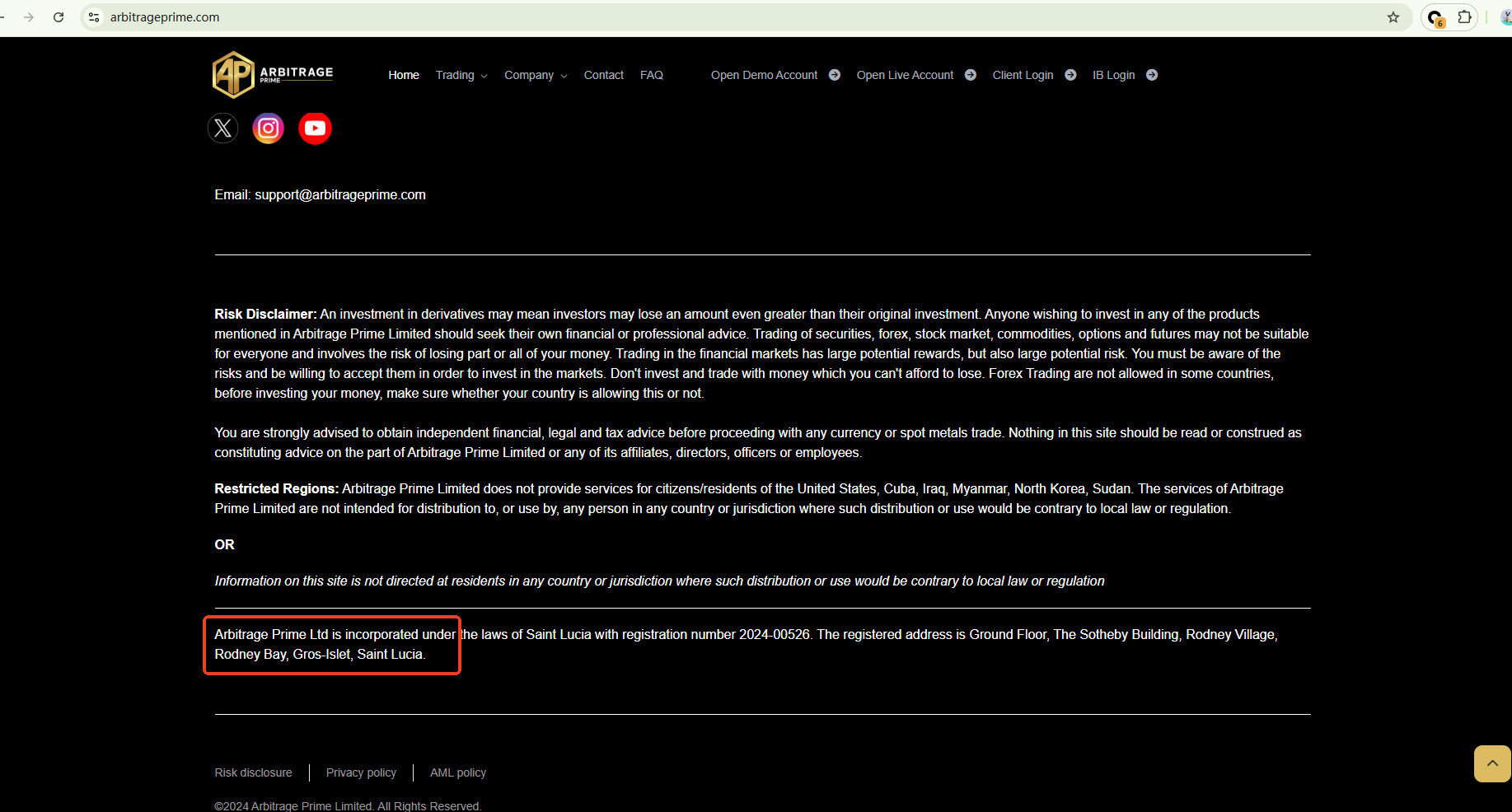Click the support email address
The image size is (1512, 812).
pos(339,194)
